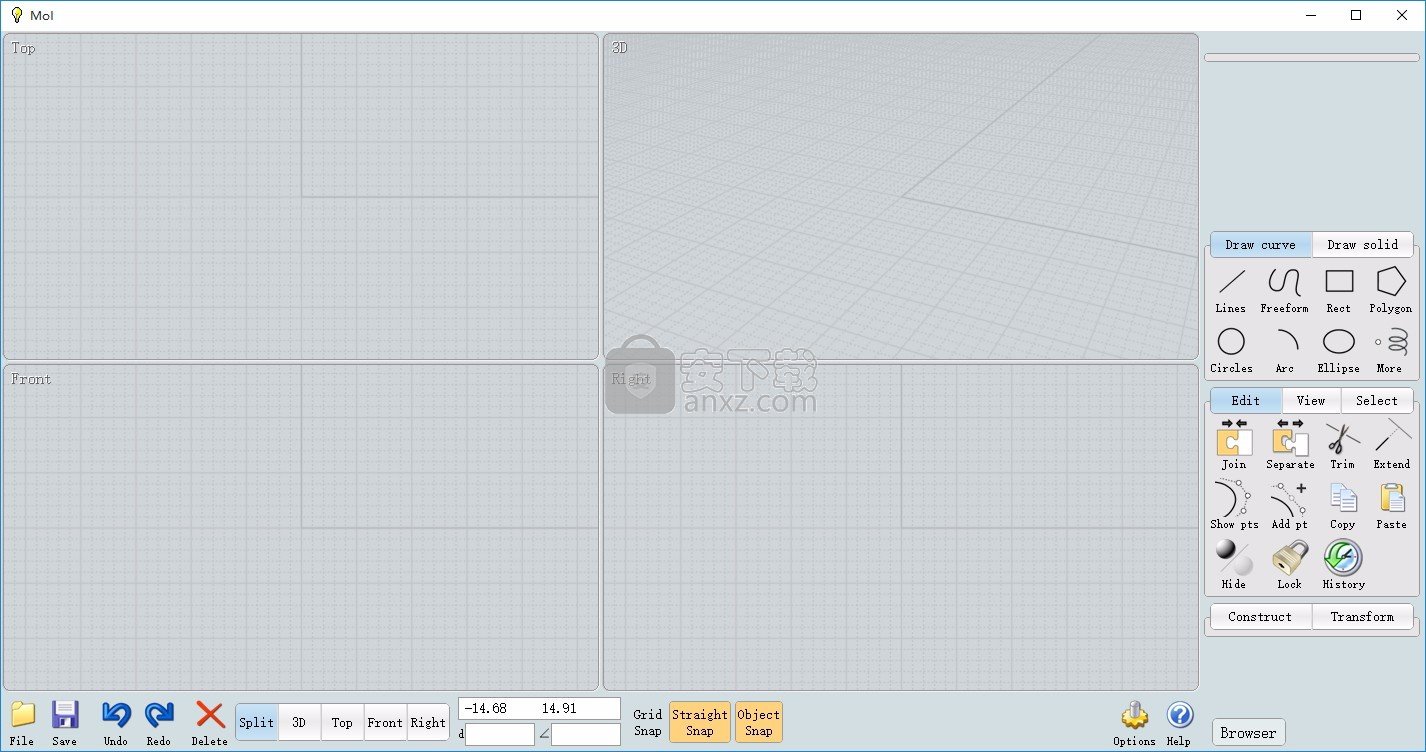Switch to Front viewport layout
The image size is (1426, 752).
tap(385, 722)
